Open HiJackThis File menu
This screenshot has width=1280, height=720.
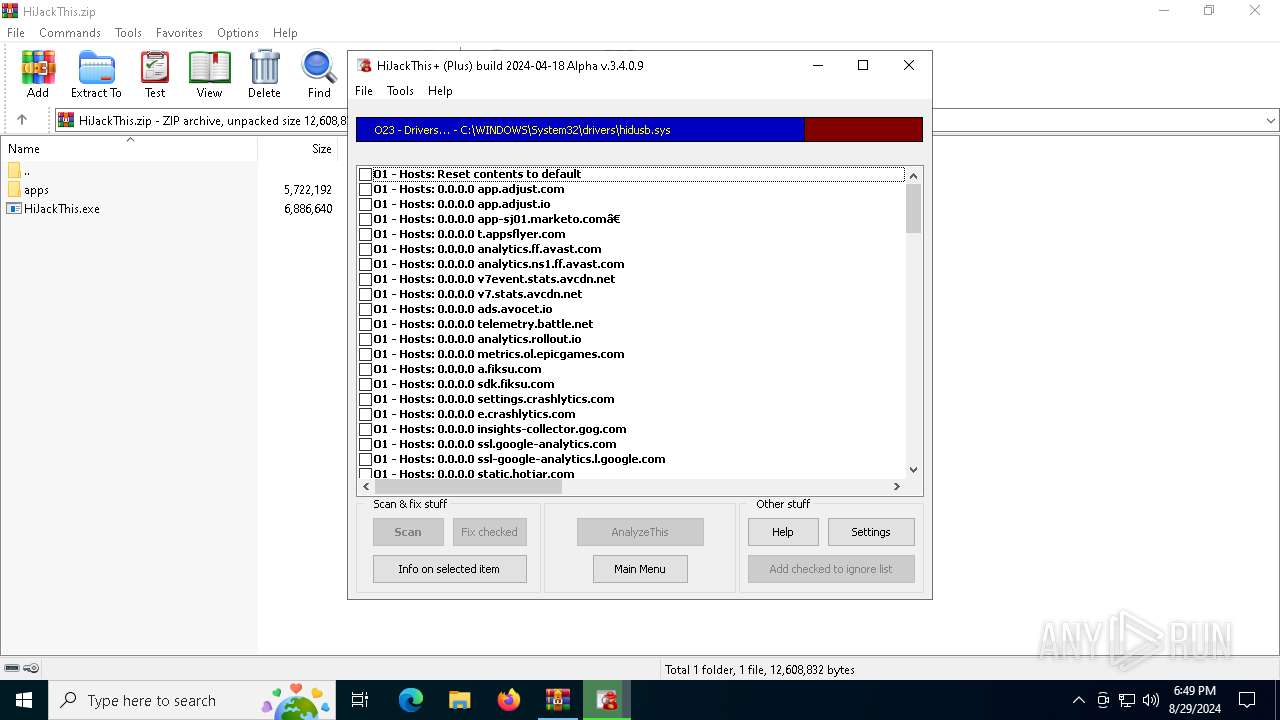(364, 91)
